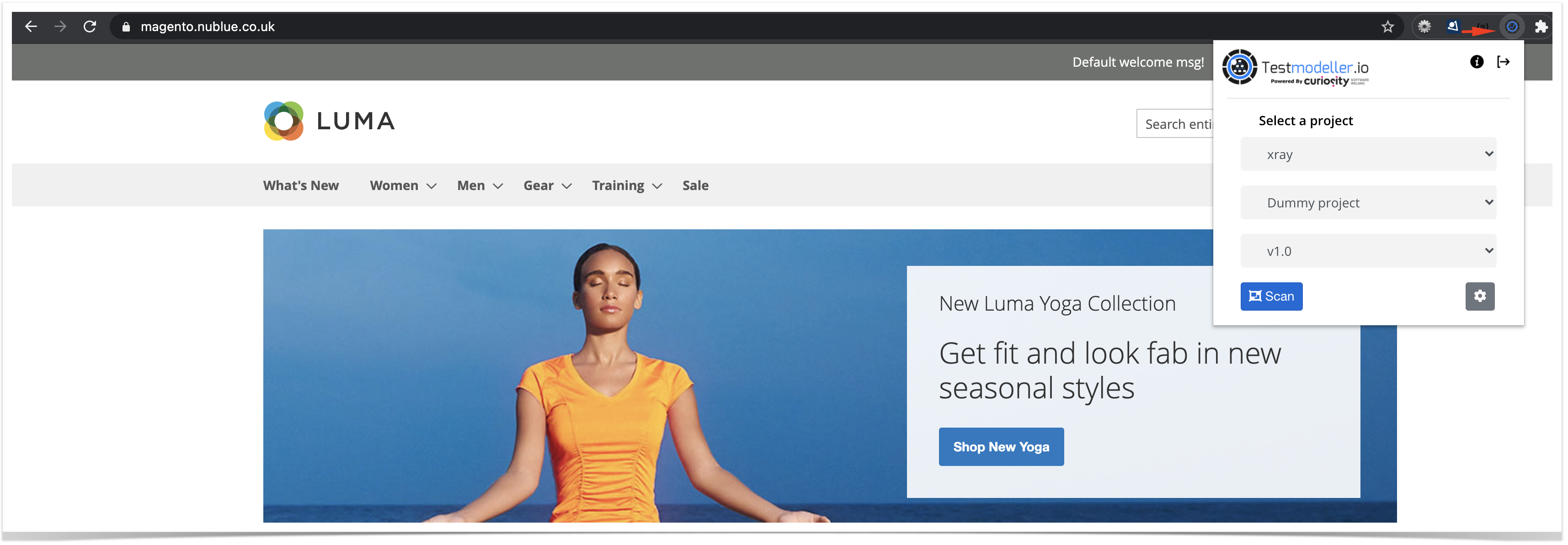The image size is (1568, 545).
Task: Bookmark this page with the star icon
Action: click(x=1388, y=27)
